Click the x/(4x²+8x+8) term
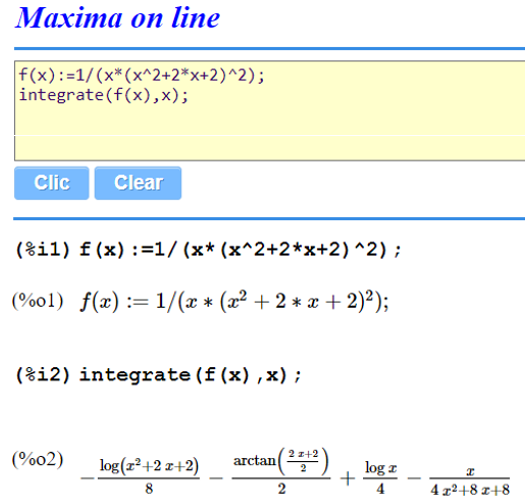 470,481
